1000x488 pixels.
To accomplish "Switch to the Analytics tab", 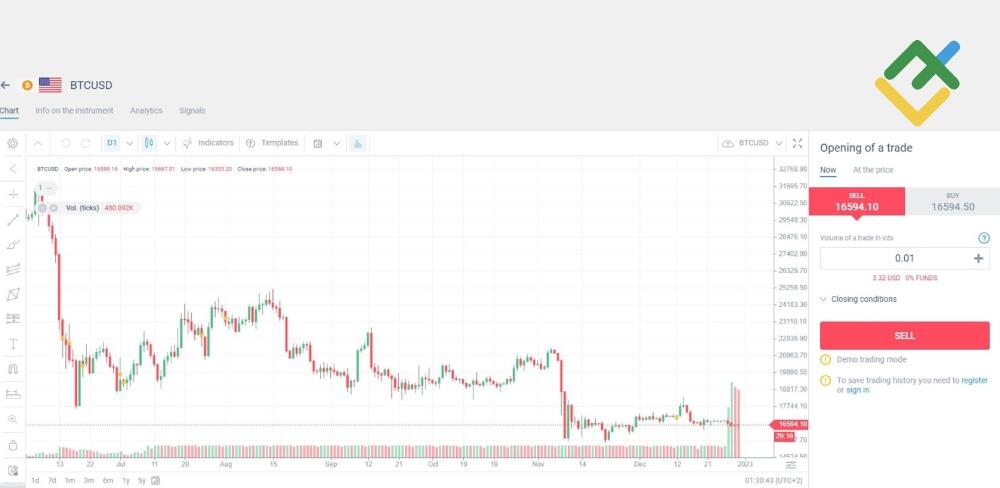I will 146,110.
